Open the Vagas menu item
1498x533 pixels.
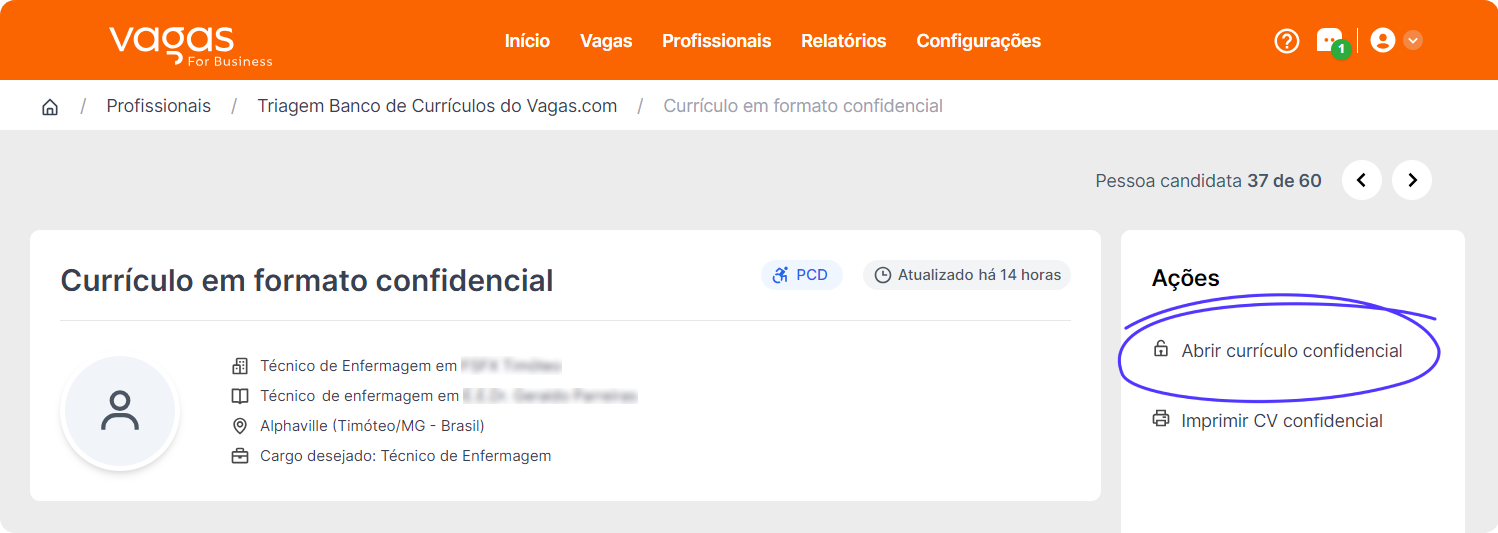click(606, 41)
